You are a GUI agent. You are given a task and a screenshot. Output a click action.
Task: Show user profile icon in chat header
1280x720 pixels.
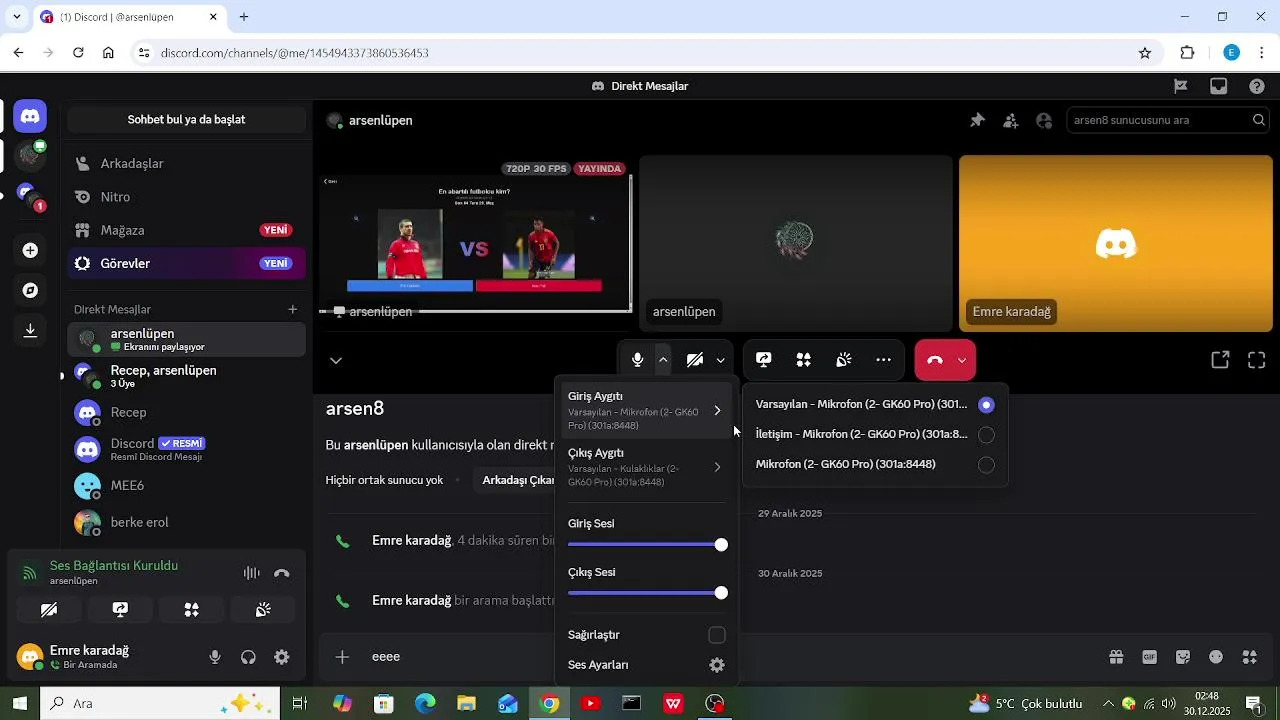tap(1044, 120)
